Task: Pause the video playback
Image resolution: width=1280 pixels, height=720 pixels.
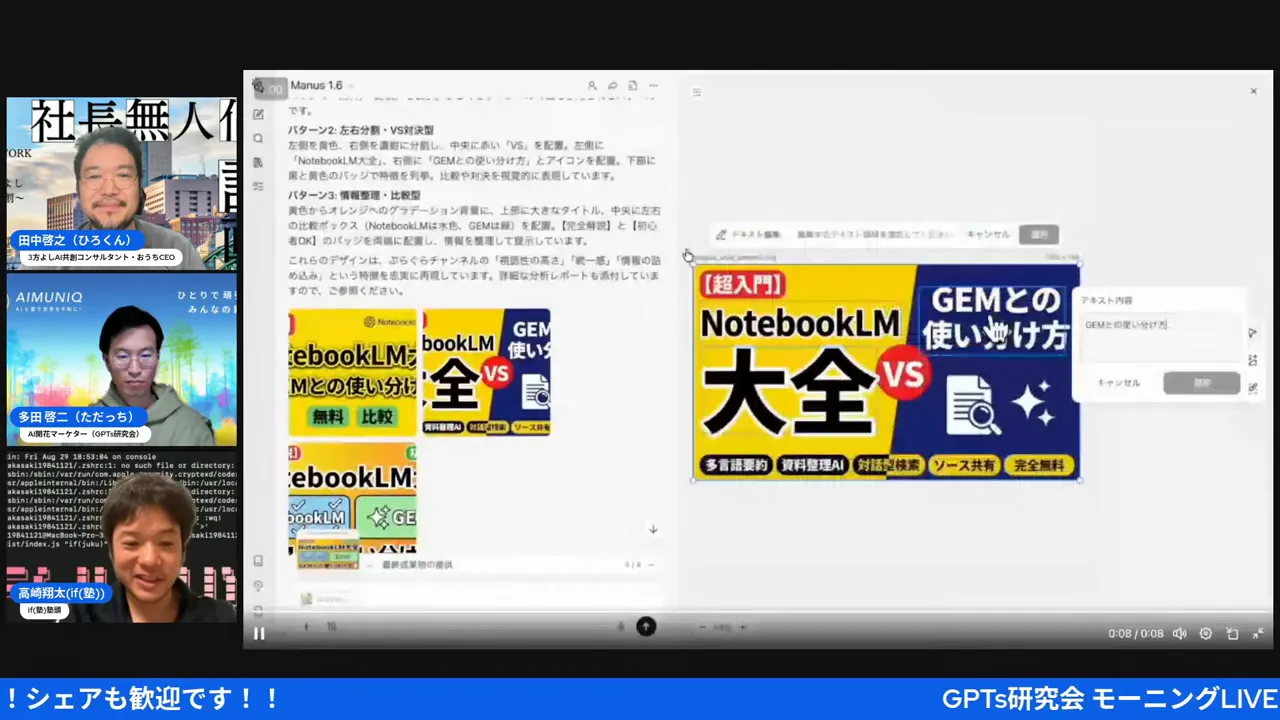Action: click(259, 632)
